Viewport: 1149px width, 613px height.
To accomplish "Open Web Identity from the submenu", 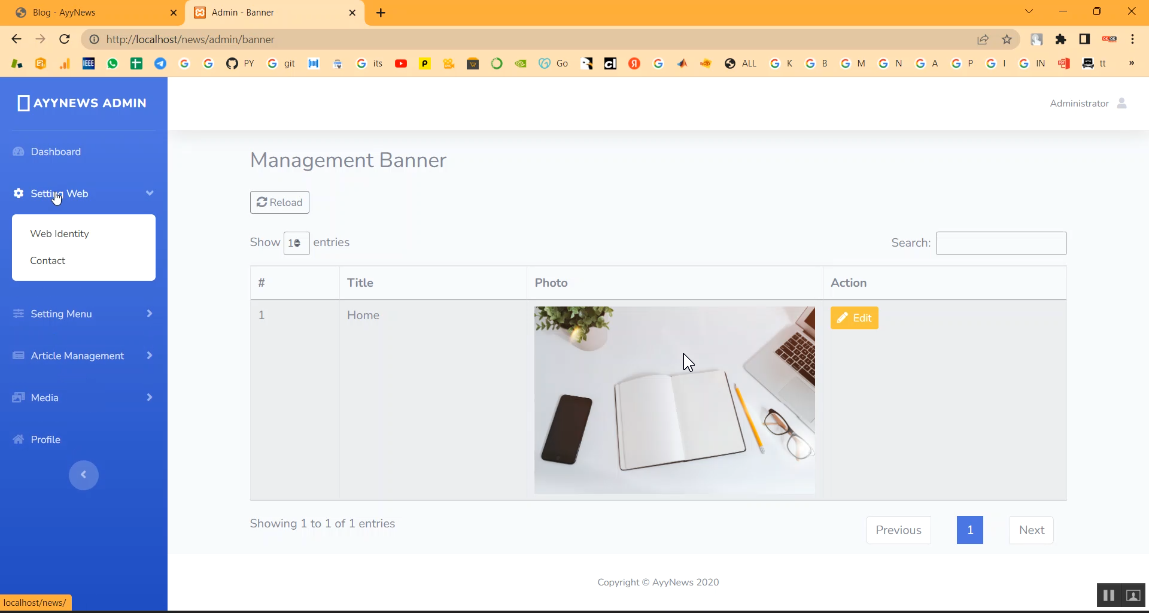I will point(60,234).
